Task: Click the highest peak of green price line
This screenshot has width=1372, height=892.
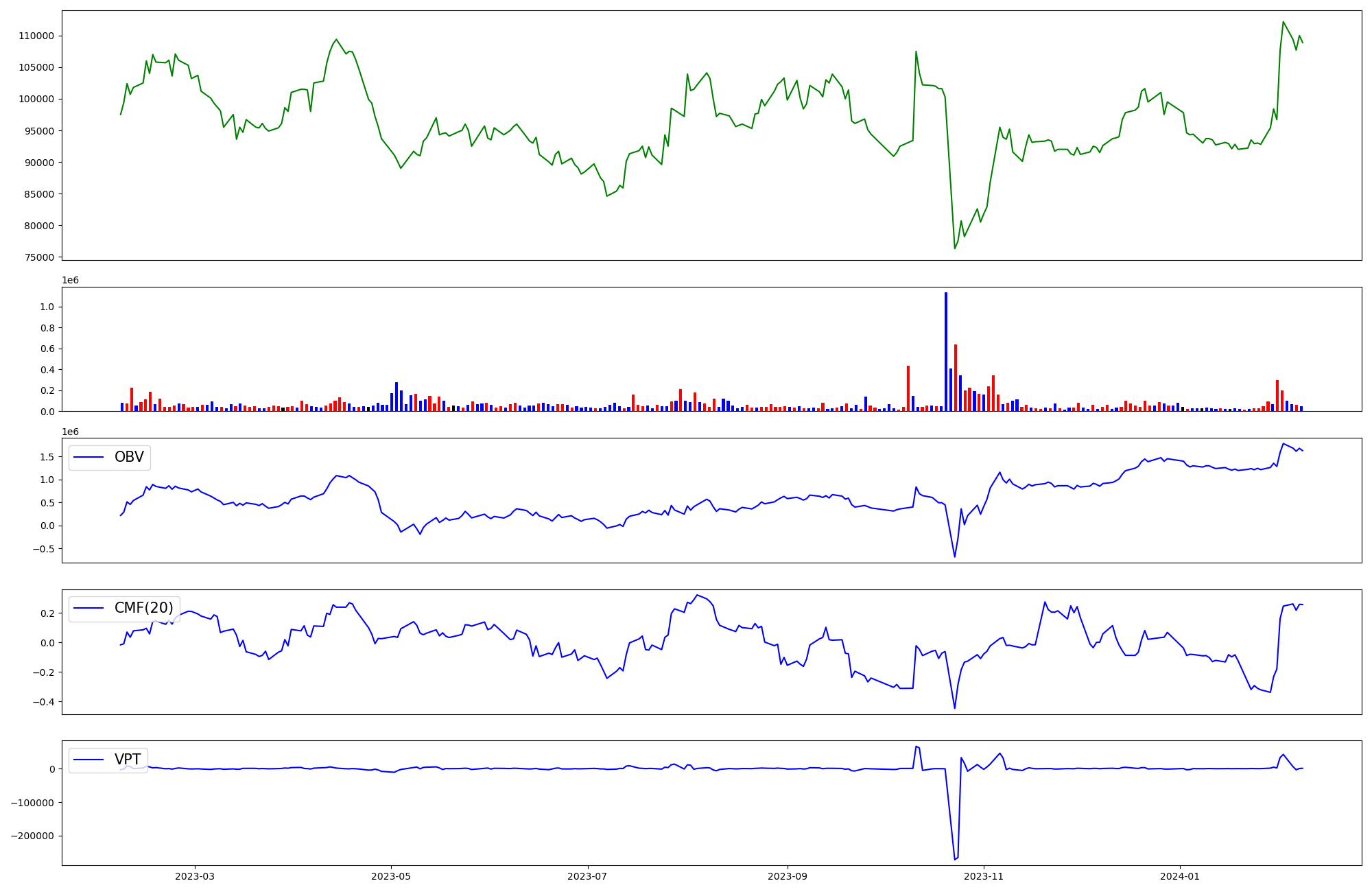Action: point(1283,22)
